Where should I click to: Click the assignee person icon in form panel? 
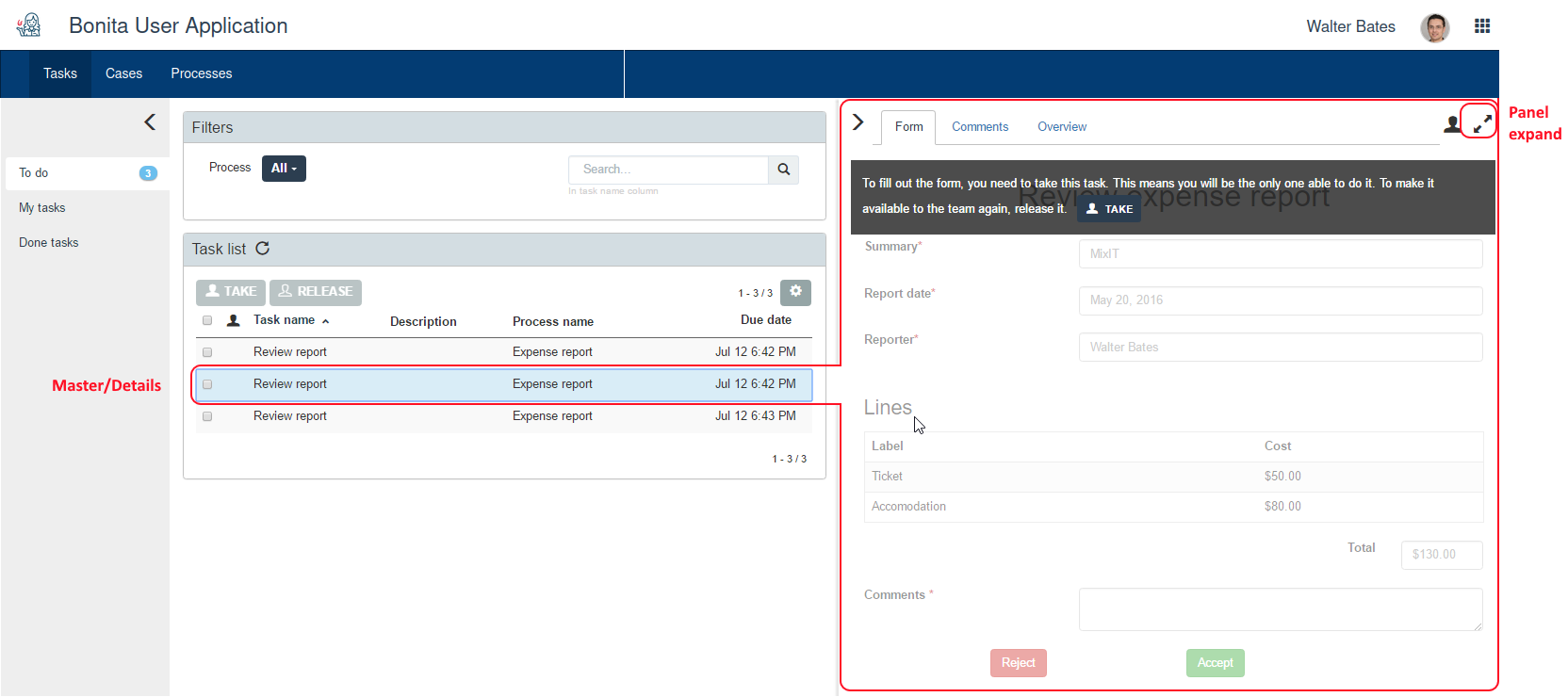pyautogui.click(x=1451, y=124)
